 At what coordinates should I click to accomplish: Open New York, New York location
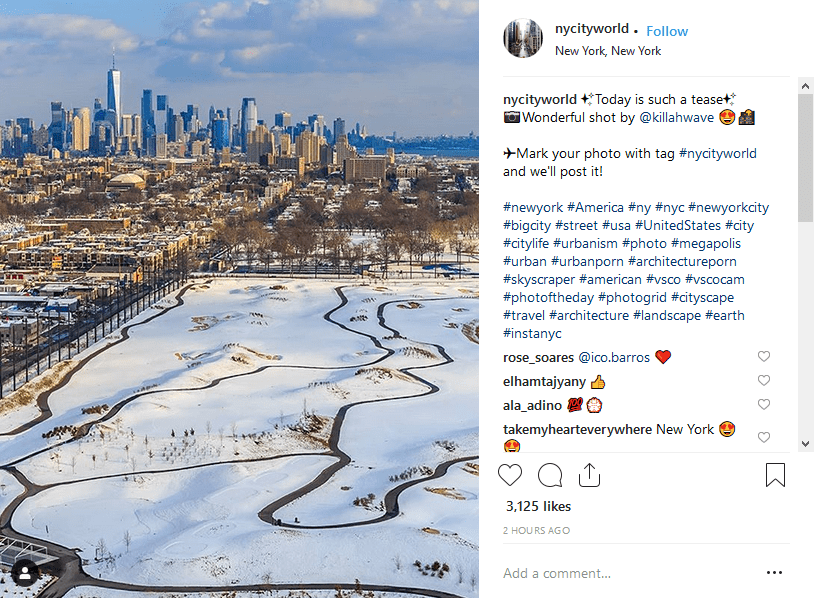(x=608, y=51)
